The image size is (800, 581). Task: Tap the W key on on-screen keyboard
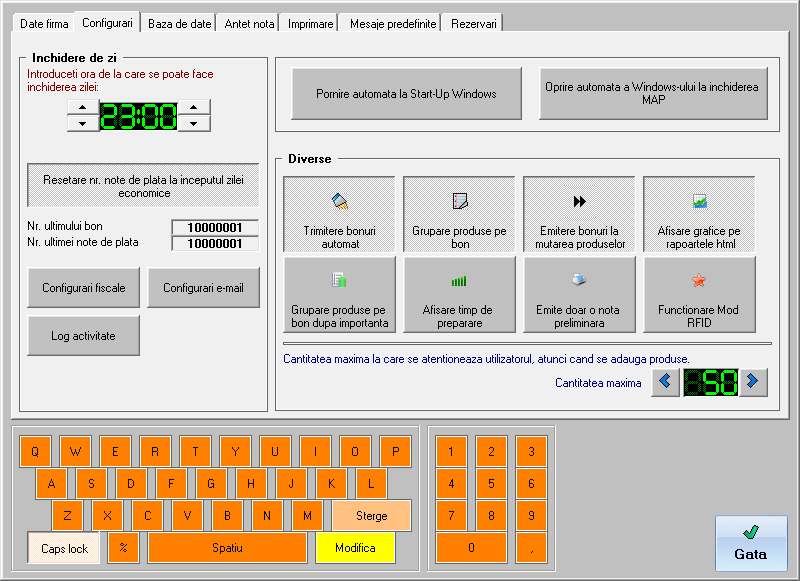pyautogui.click(x=76, y=451)
